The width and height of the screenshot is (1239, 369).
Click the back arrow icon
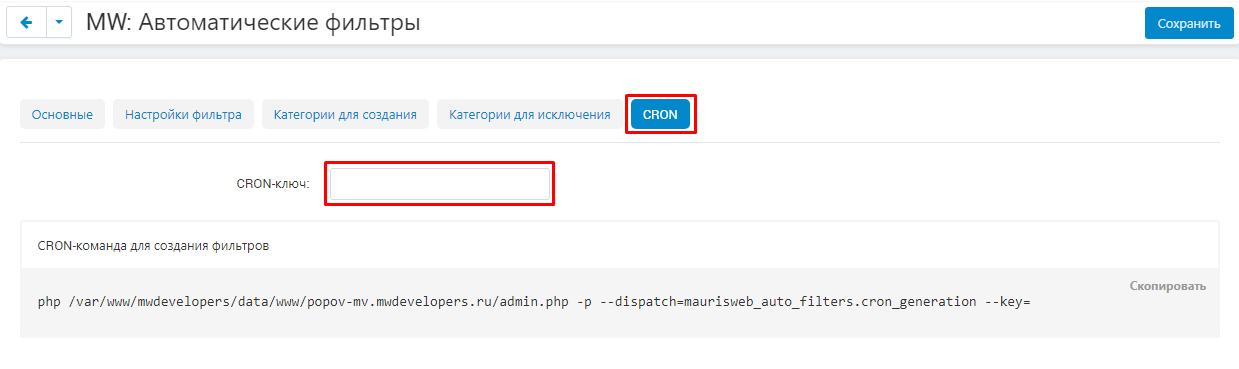click(x=27, y=23)
